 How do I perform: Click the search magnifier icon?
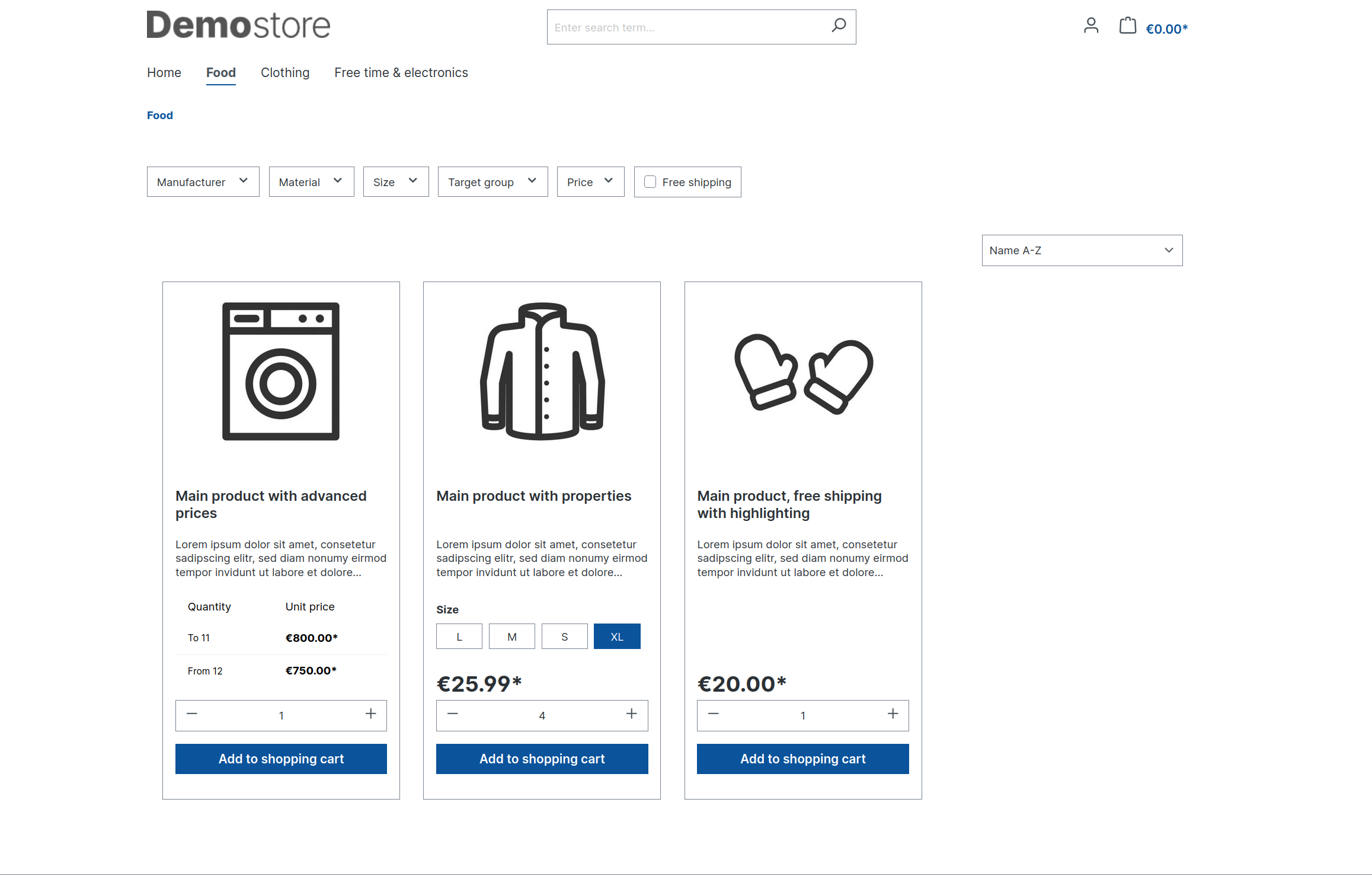coord(838,25)
